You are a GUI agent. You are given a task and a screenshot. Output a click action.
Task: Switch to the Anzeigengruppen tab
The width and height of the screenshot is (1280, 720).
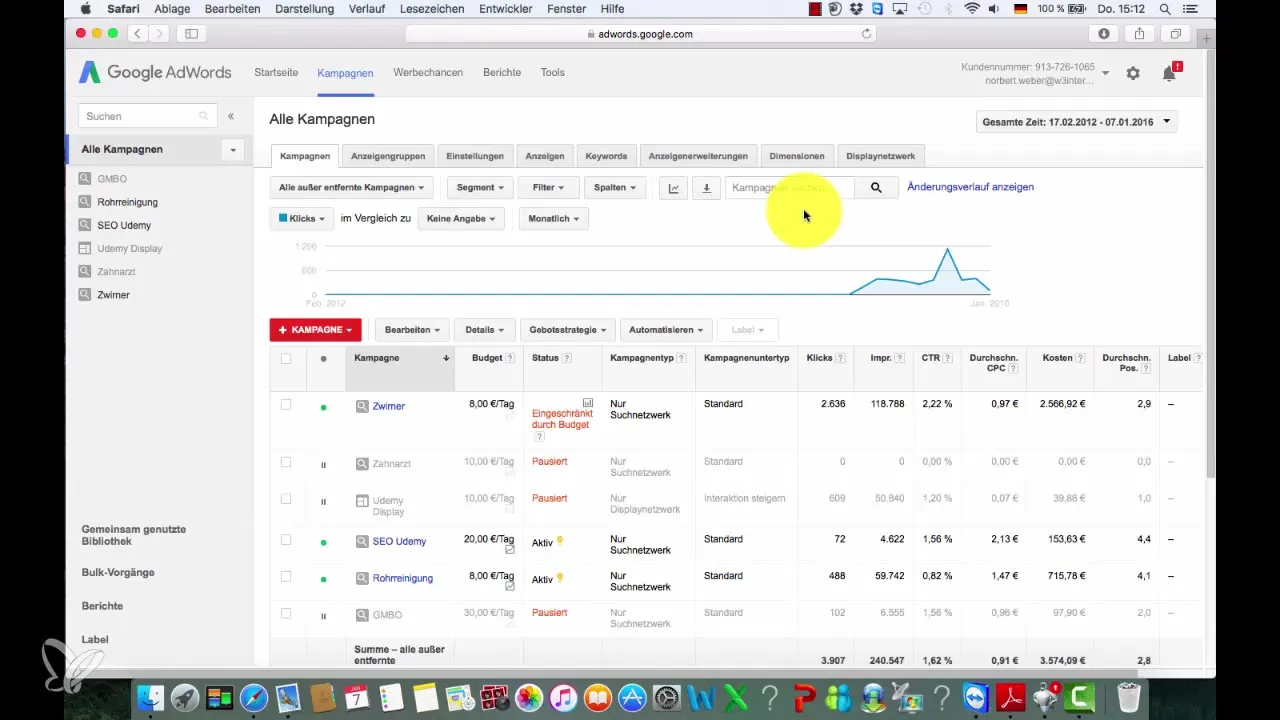point(388,156)
